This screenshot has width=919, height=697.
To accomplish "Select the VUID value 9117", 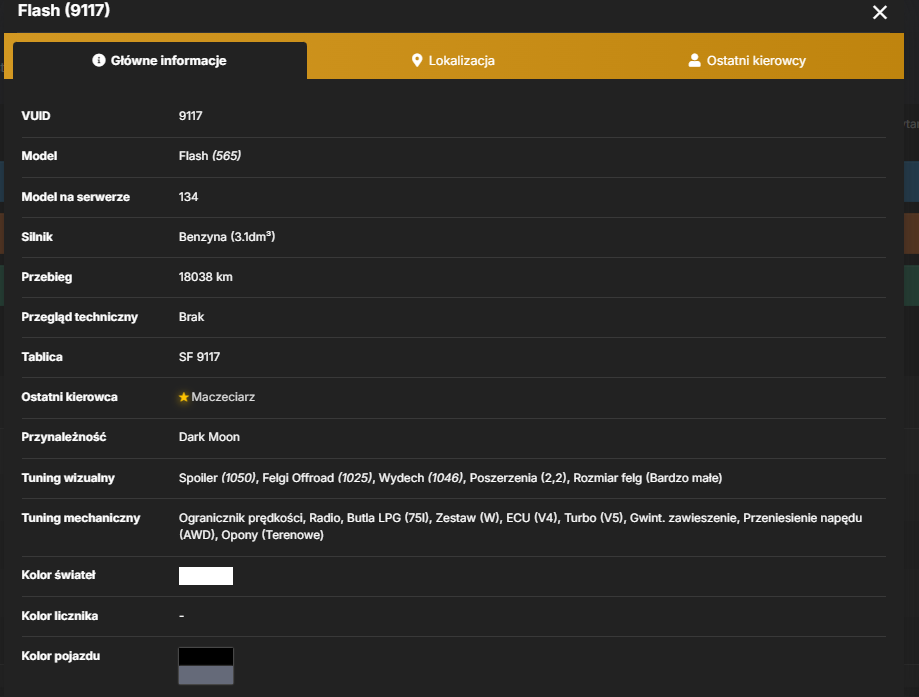I will (190, 115).
